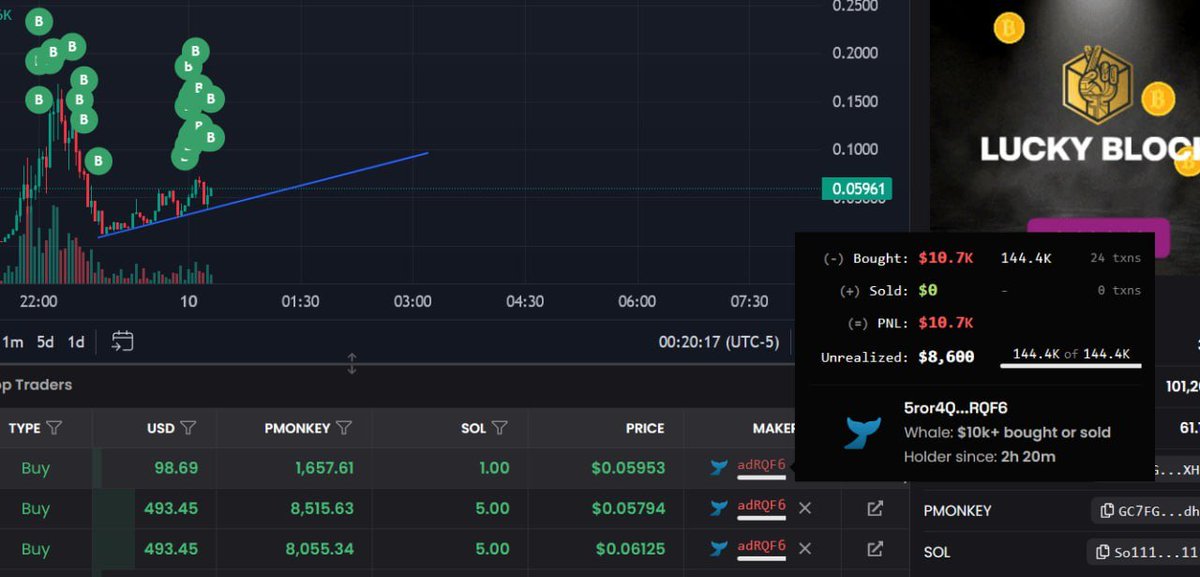Click the current price label 0.05961
This screenshot has width=1200, height=577.
coord(856,188)
